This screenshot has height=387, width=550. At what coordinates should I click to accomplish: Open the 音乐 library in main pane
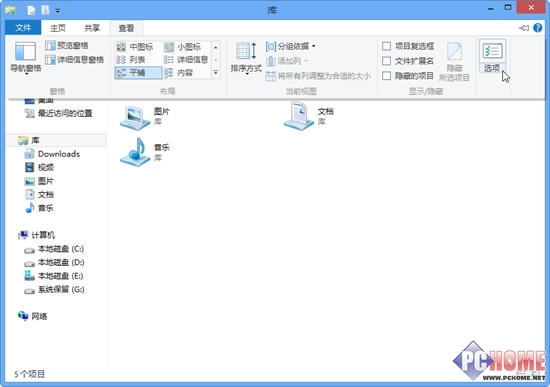coord(145,152)
